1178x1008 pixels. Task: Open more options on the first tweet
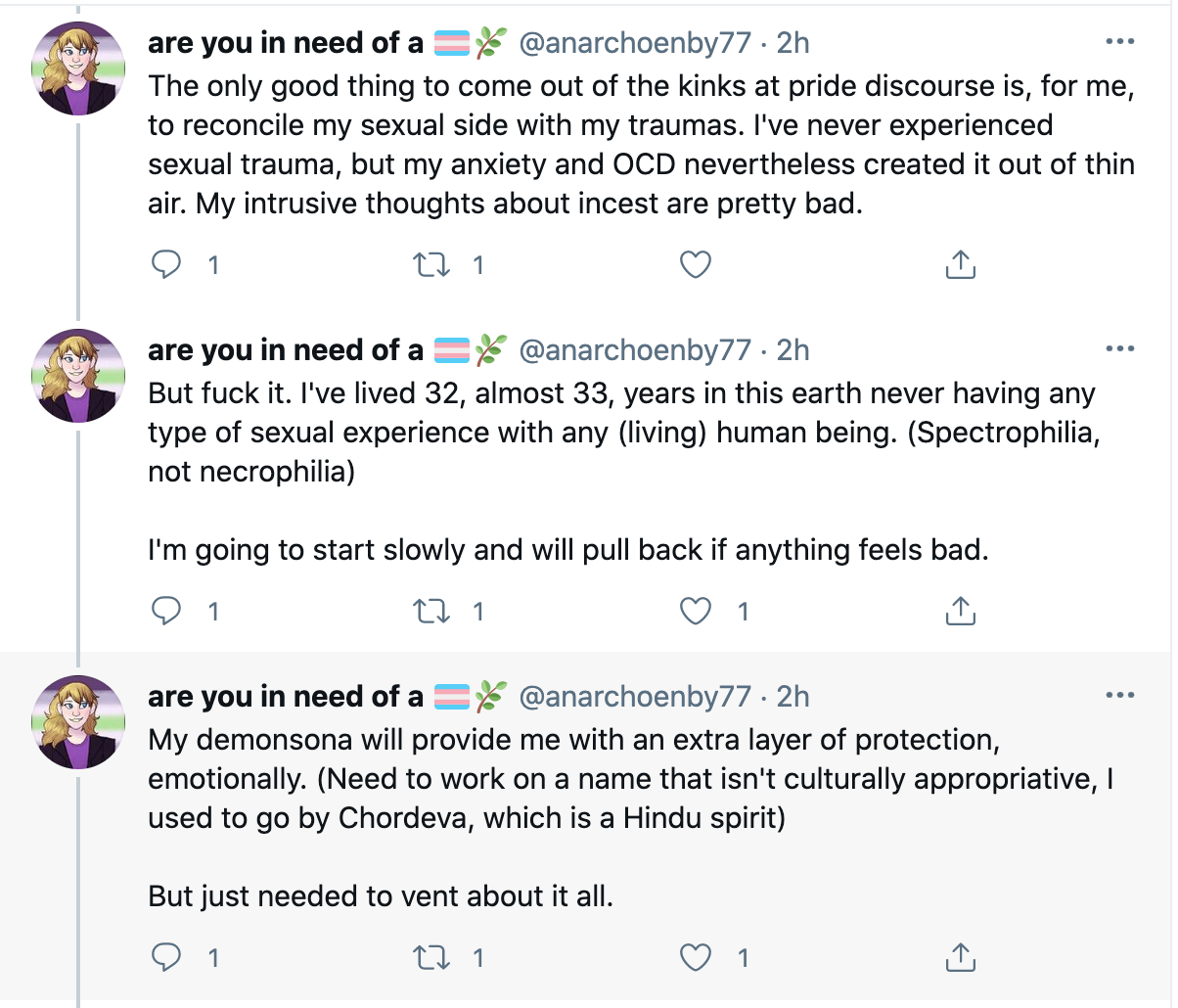point(1119,42)
